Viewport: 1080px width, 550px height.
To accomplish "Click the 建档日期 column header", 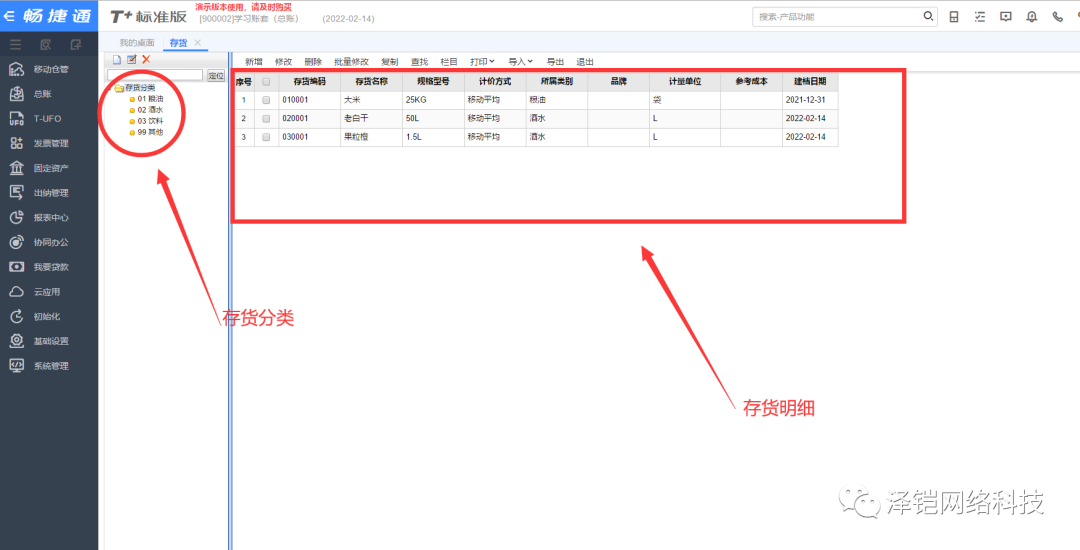I will 810,81.
